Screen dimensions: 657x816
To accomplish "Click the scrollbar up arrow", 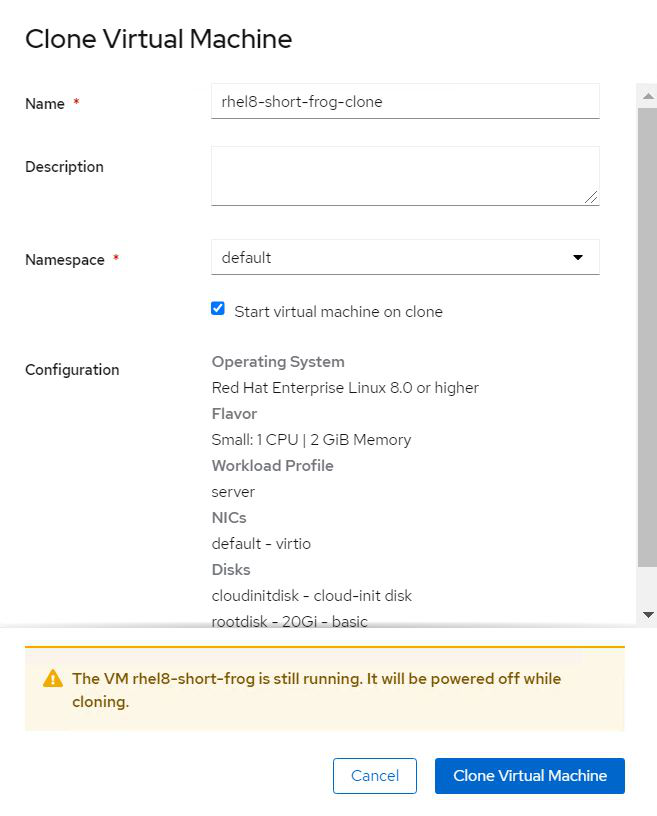I will pos(648,96).
